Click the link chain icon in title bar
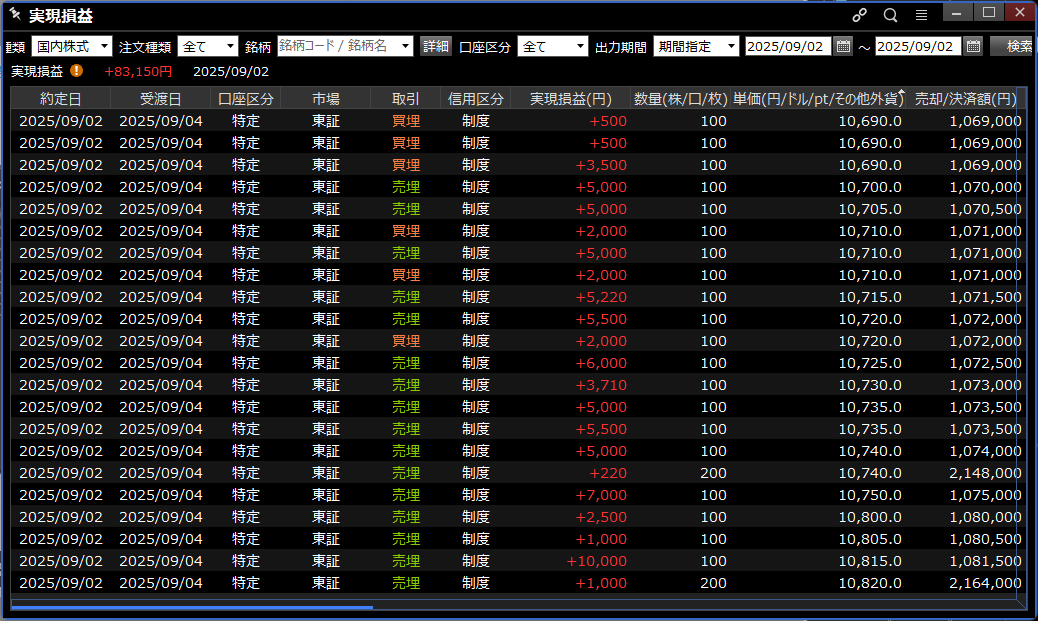 859,15
